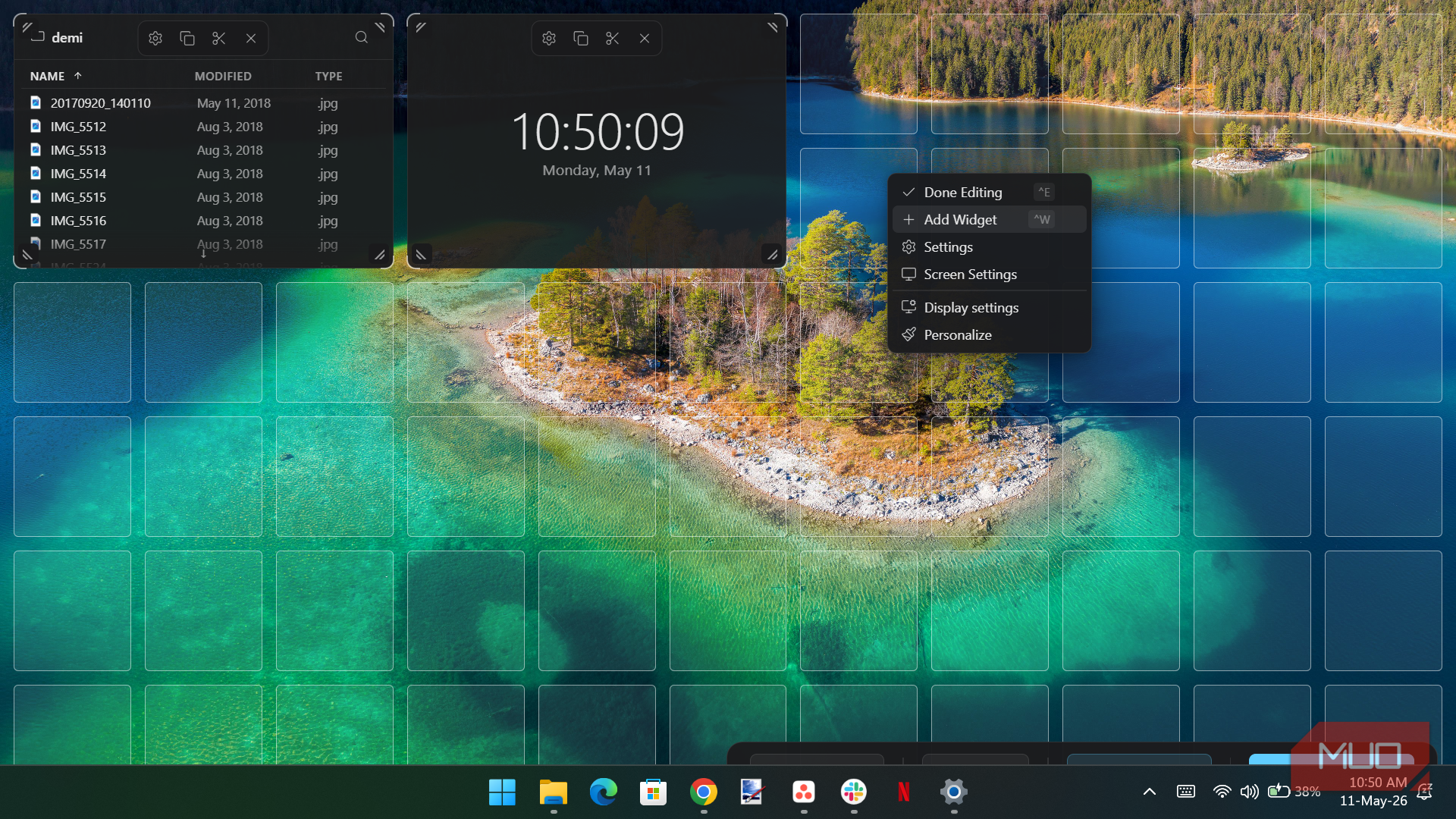1456x819 pixels.
Task: Select Personalize in context menu
Action: [990, 335]
